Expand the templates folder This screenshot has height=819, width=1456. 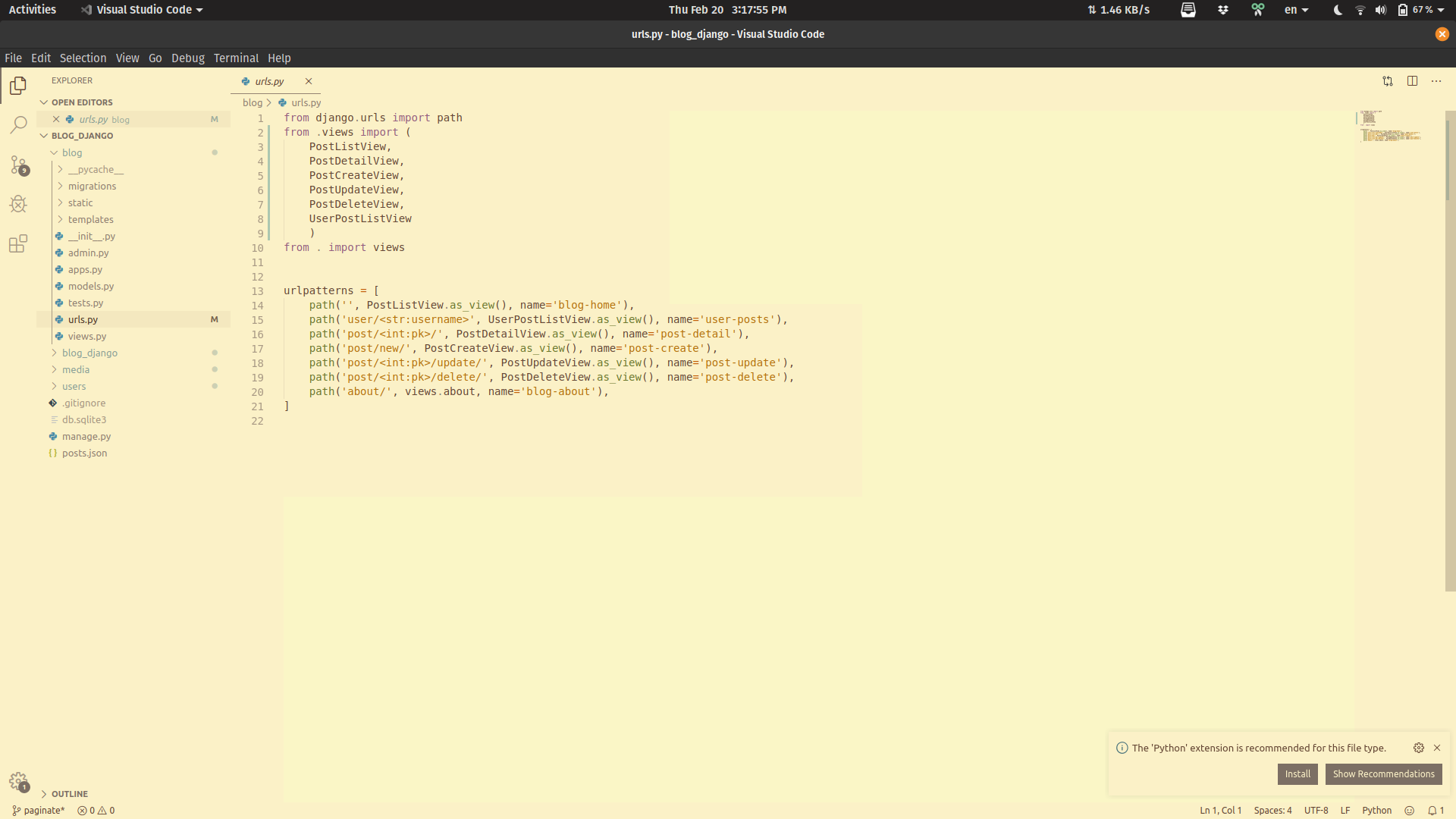(90, 219)
